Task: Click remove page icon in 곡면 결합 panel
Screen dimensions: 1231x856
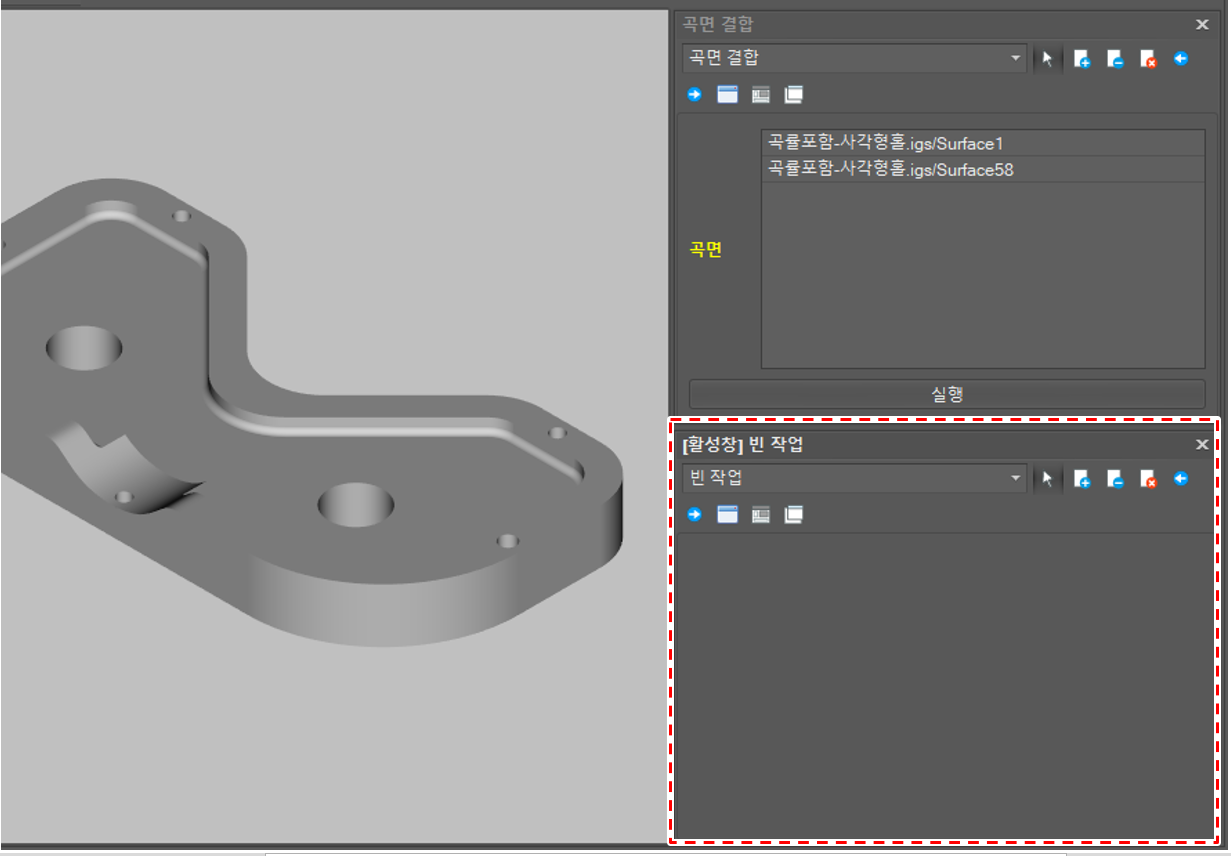Action: [x=1115, y=60]
